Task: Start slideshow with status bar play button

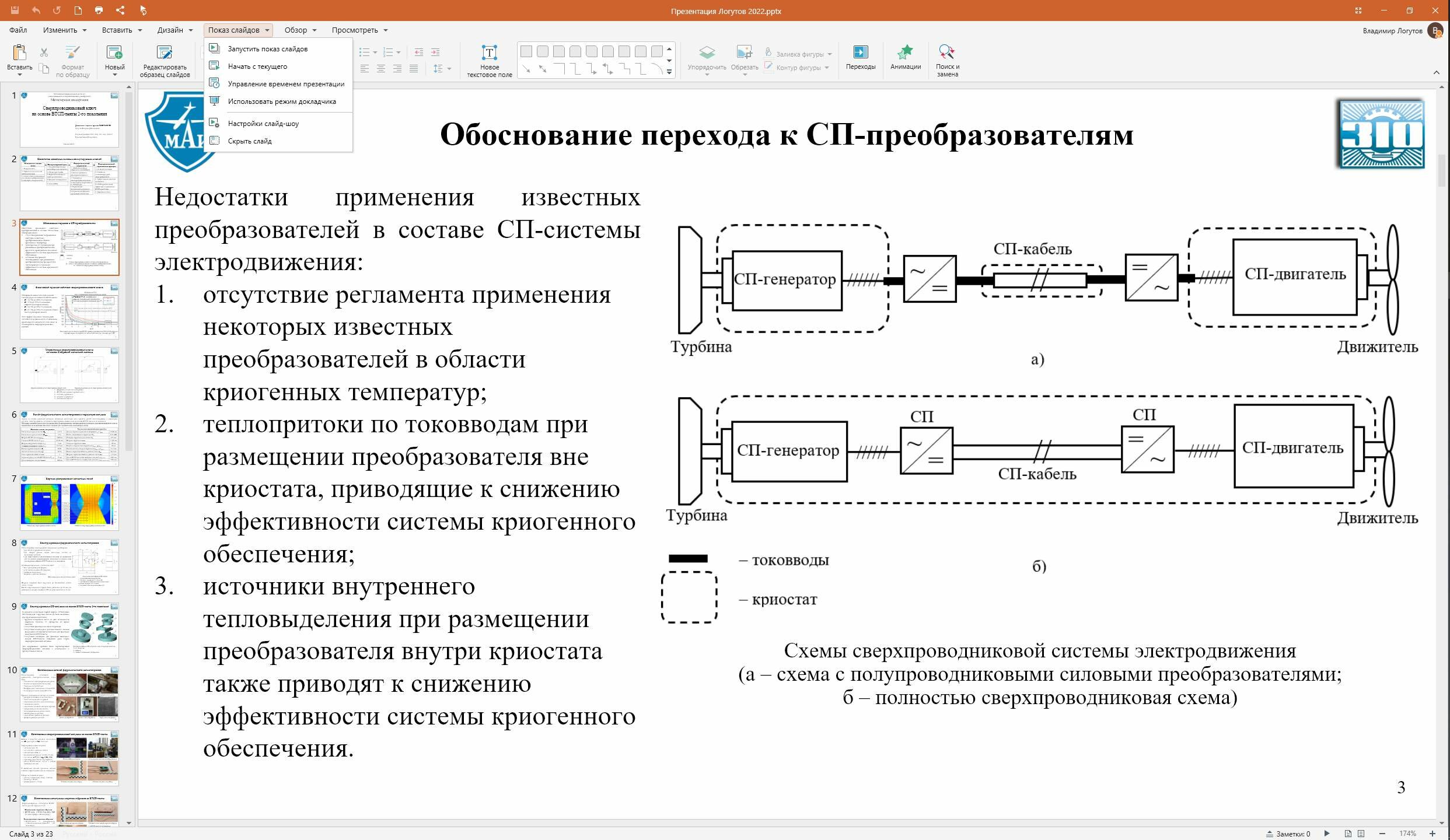Action: point(1327,834)
